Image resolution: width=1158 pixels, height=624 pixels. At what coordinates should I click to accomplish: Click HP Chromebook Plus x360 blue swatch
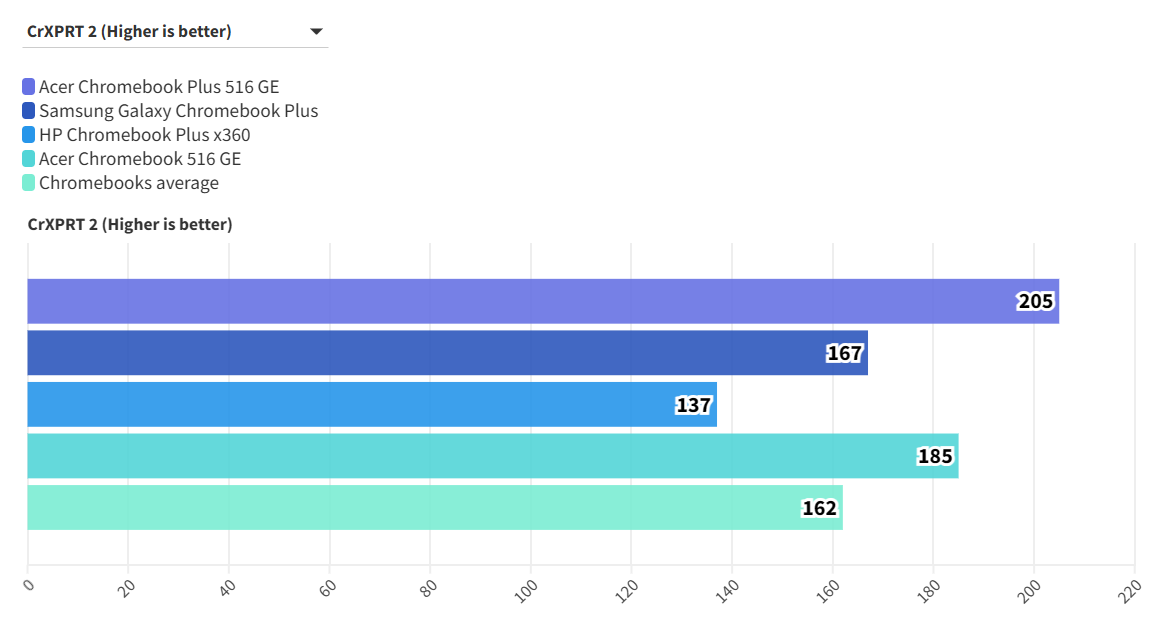[x=28, y=135]
